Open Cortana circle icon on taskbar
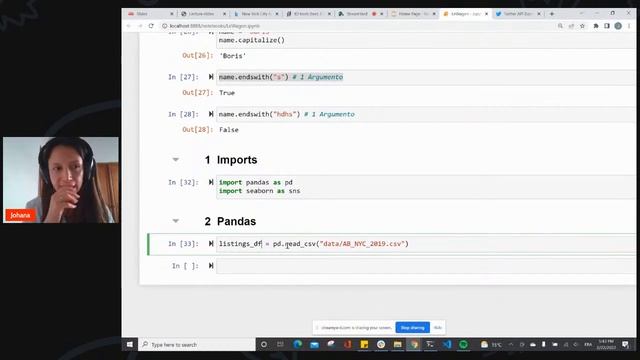The width and height of the screenshot is (640, 360). [264, 344]
